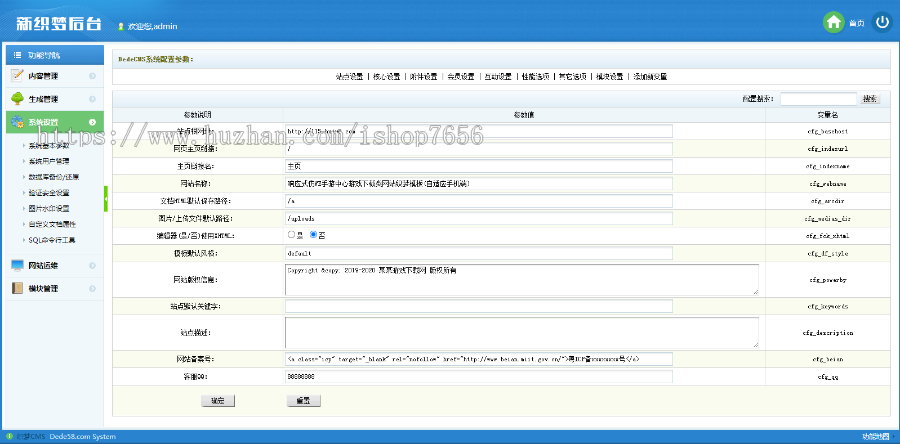Click the green status icon in footer
Image resolution: width=900 pixels, height=444 pixels.
pyautogui.click(x=9, y=437)
